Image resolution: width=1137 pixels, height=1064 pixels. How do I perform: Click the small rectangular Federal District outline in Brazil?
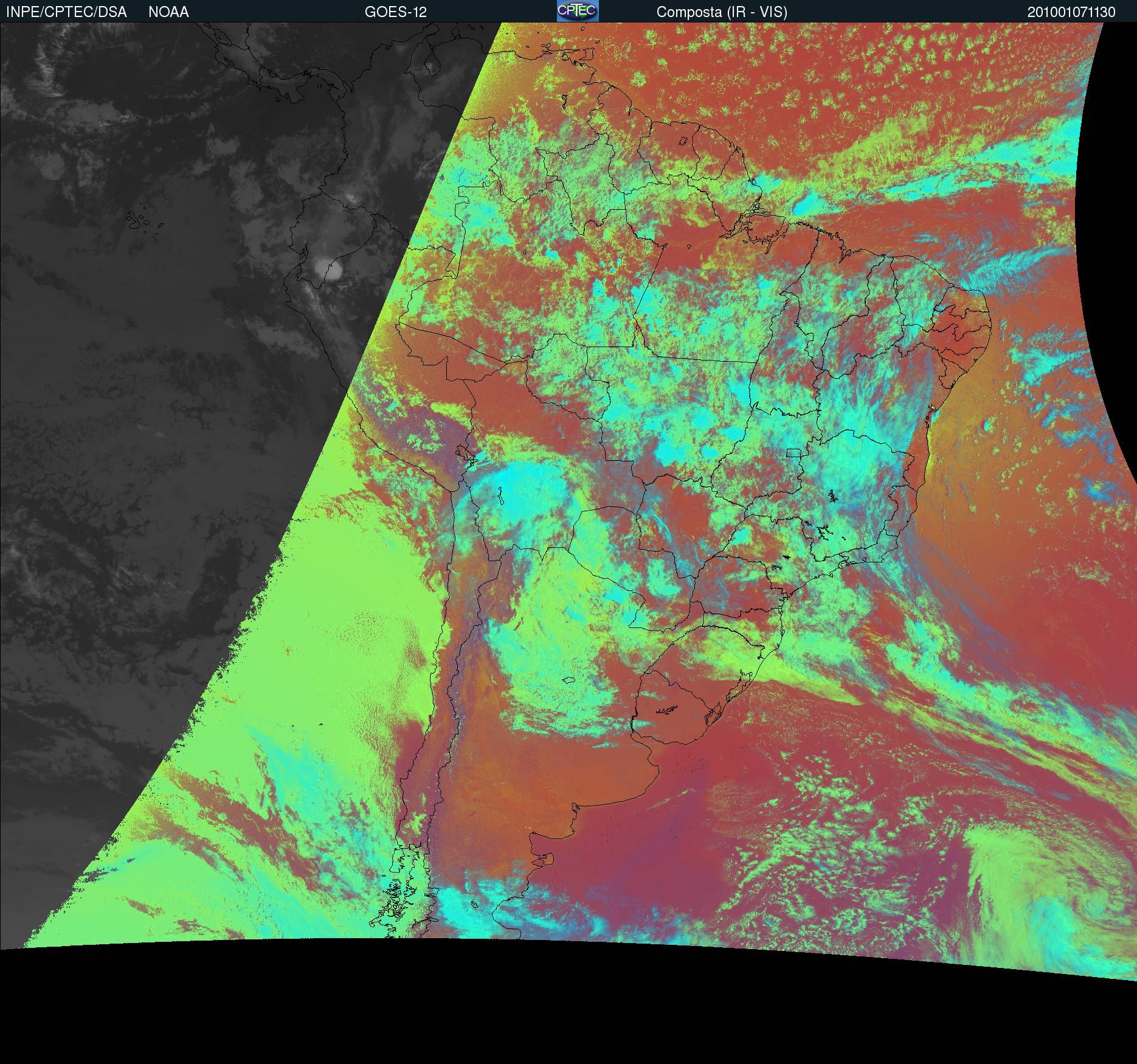(x=793, y=452)
